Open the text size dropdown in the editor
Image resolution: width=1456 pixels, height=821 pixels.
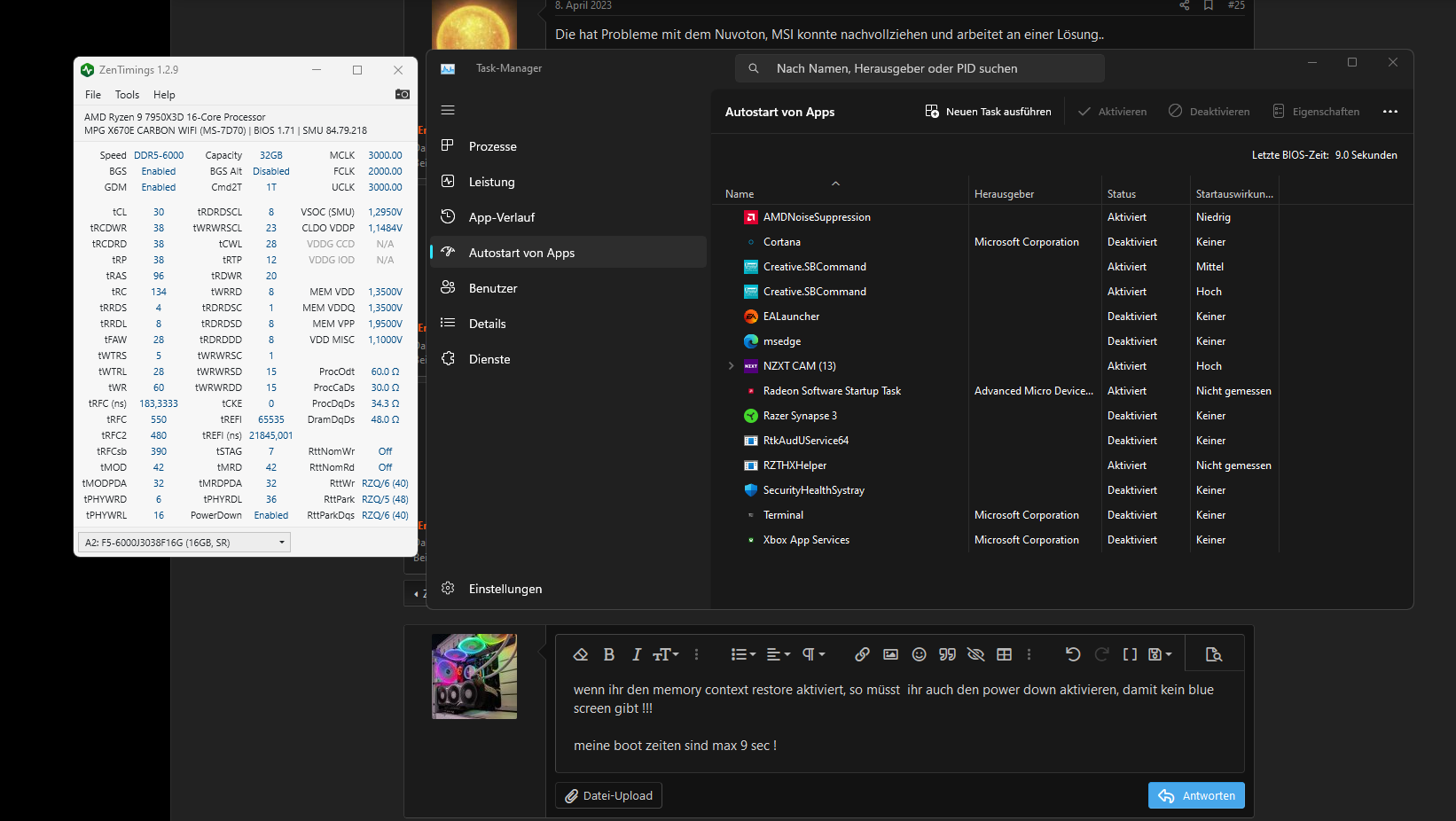click(665, 653)
